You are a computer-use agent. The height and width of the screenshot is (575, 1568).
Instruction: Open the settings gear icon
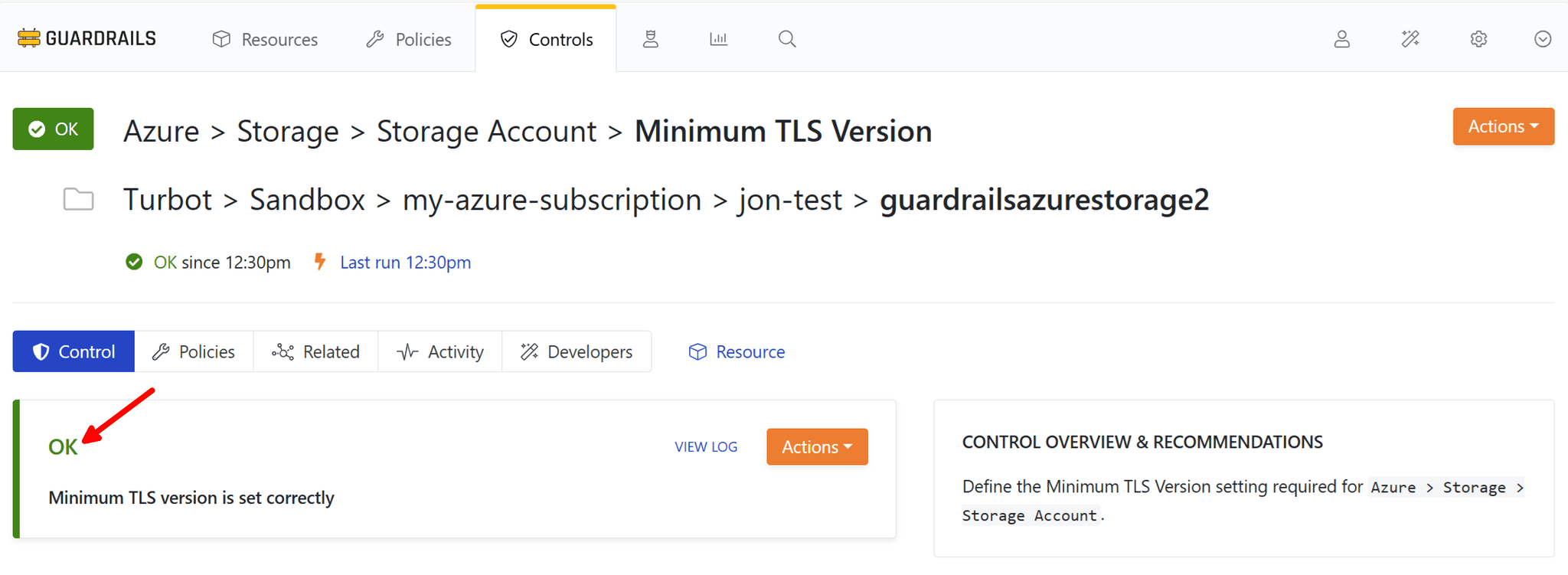tap(1478, 39)
